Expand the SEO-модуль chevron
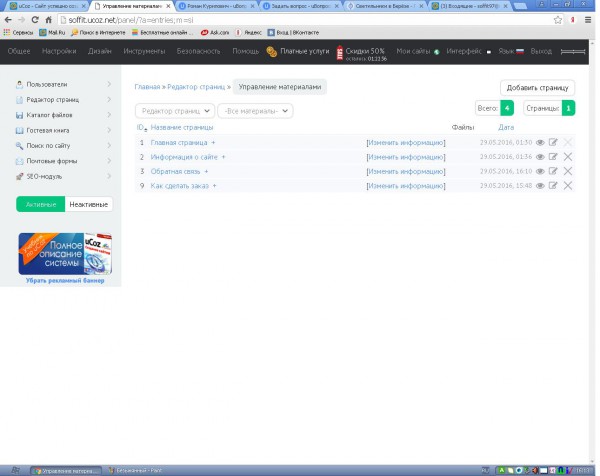 [x=109, y=176]
